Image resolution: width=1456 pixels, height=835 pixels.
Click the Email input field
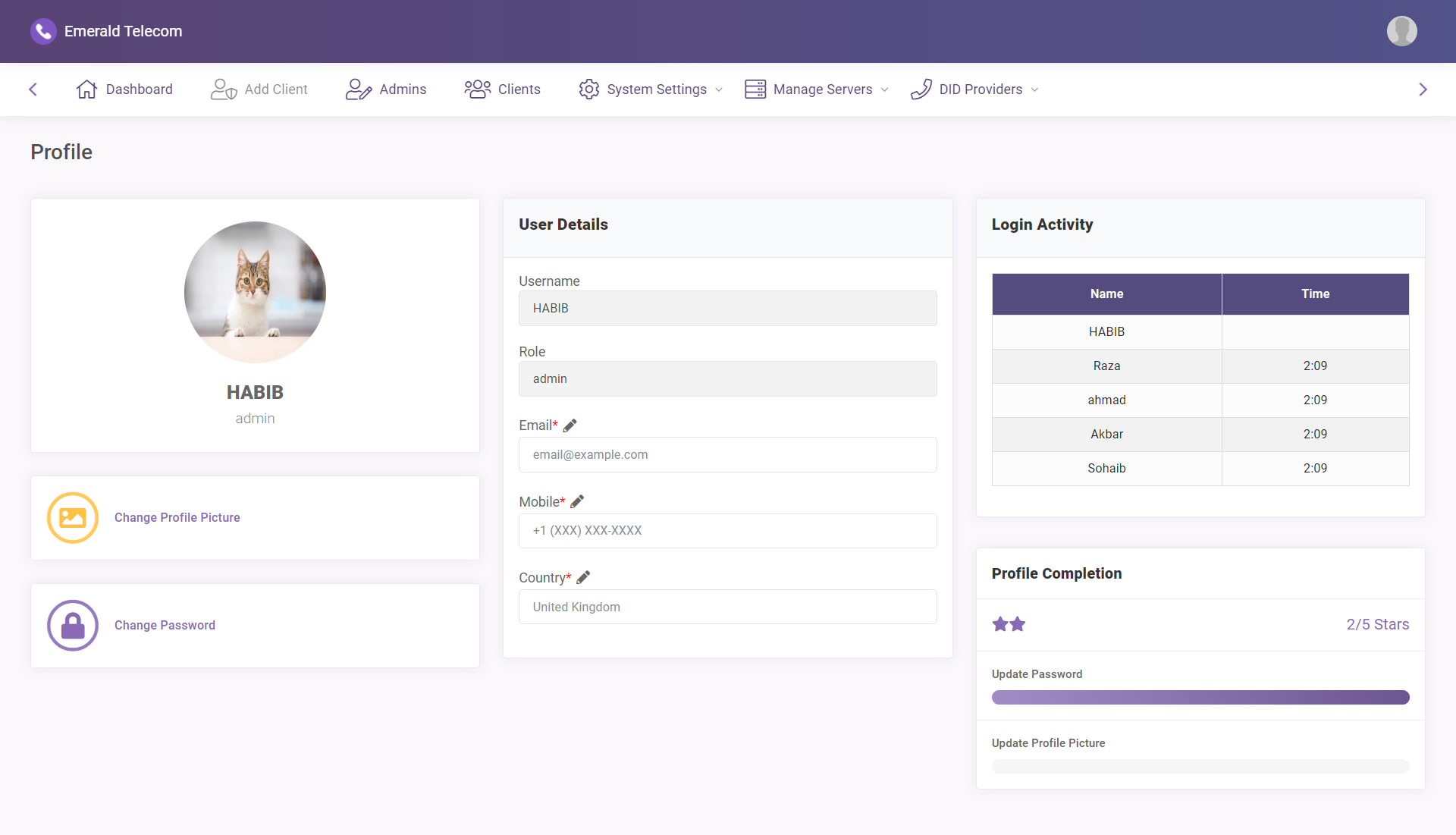point(727,454)
